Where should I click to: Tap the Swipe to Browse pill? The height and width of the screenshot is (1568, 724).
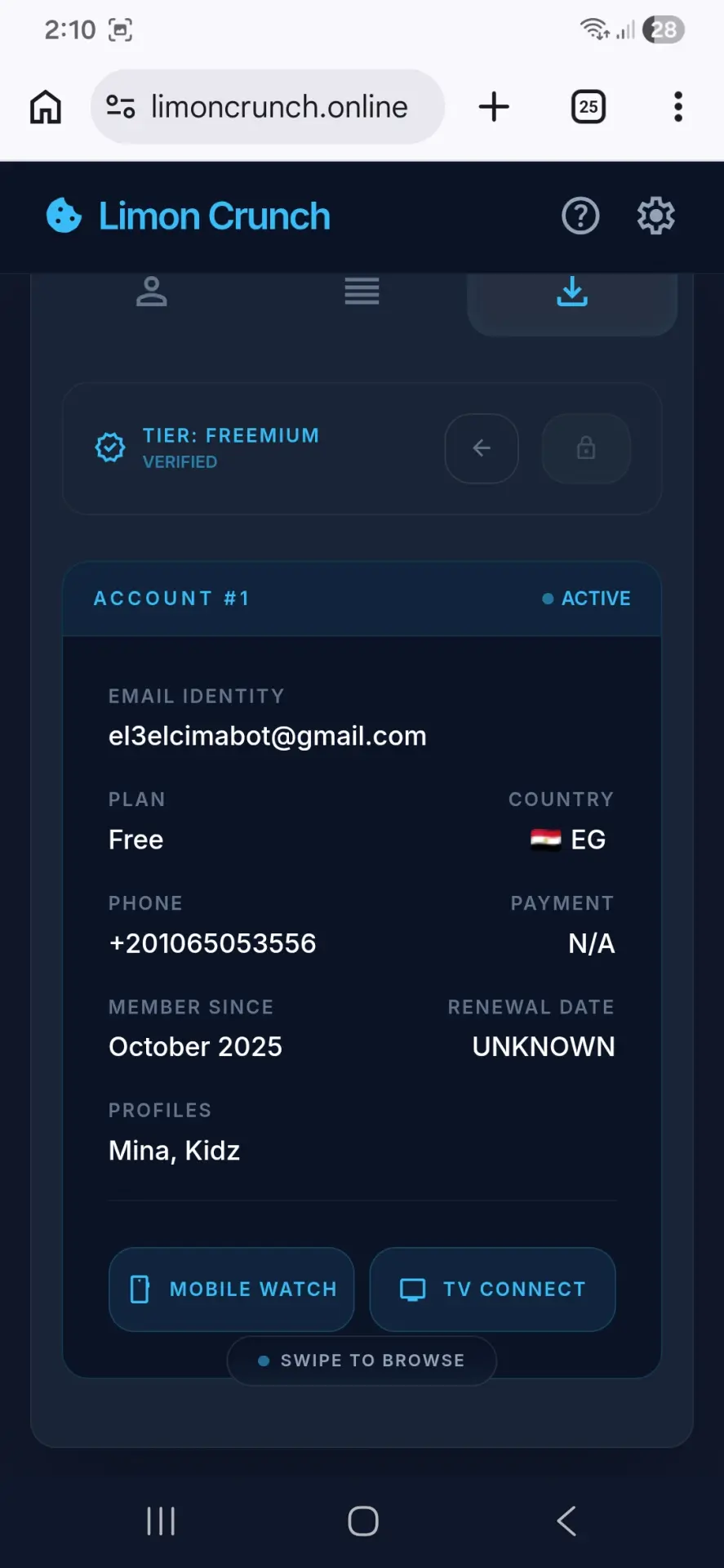362,1361
